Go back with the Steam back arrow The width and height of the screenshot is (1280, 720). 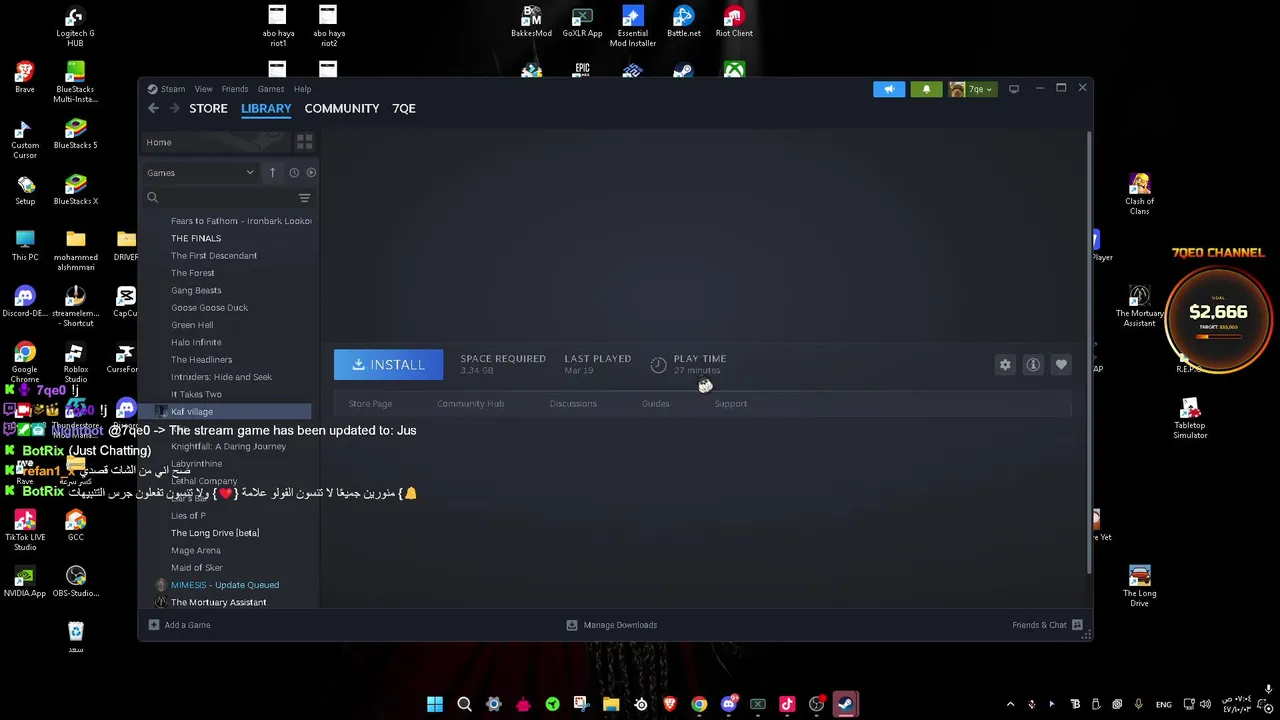(x=153, y=108)
